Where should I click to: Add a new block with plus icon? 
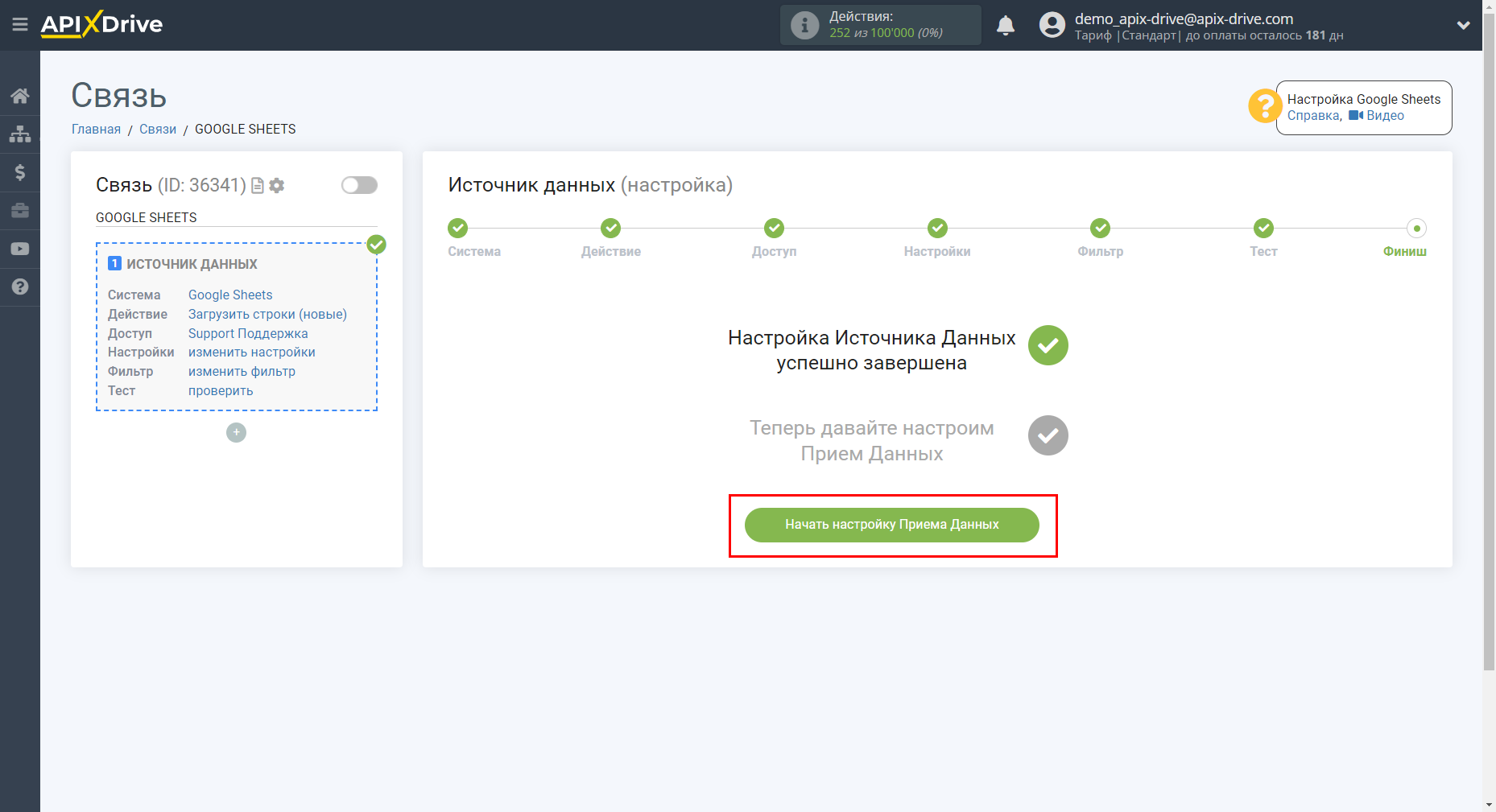[x=236, y=433]
